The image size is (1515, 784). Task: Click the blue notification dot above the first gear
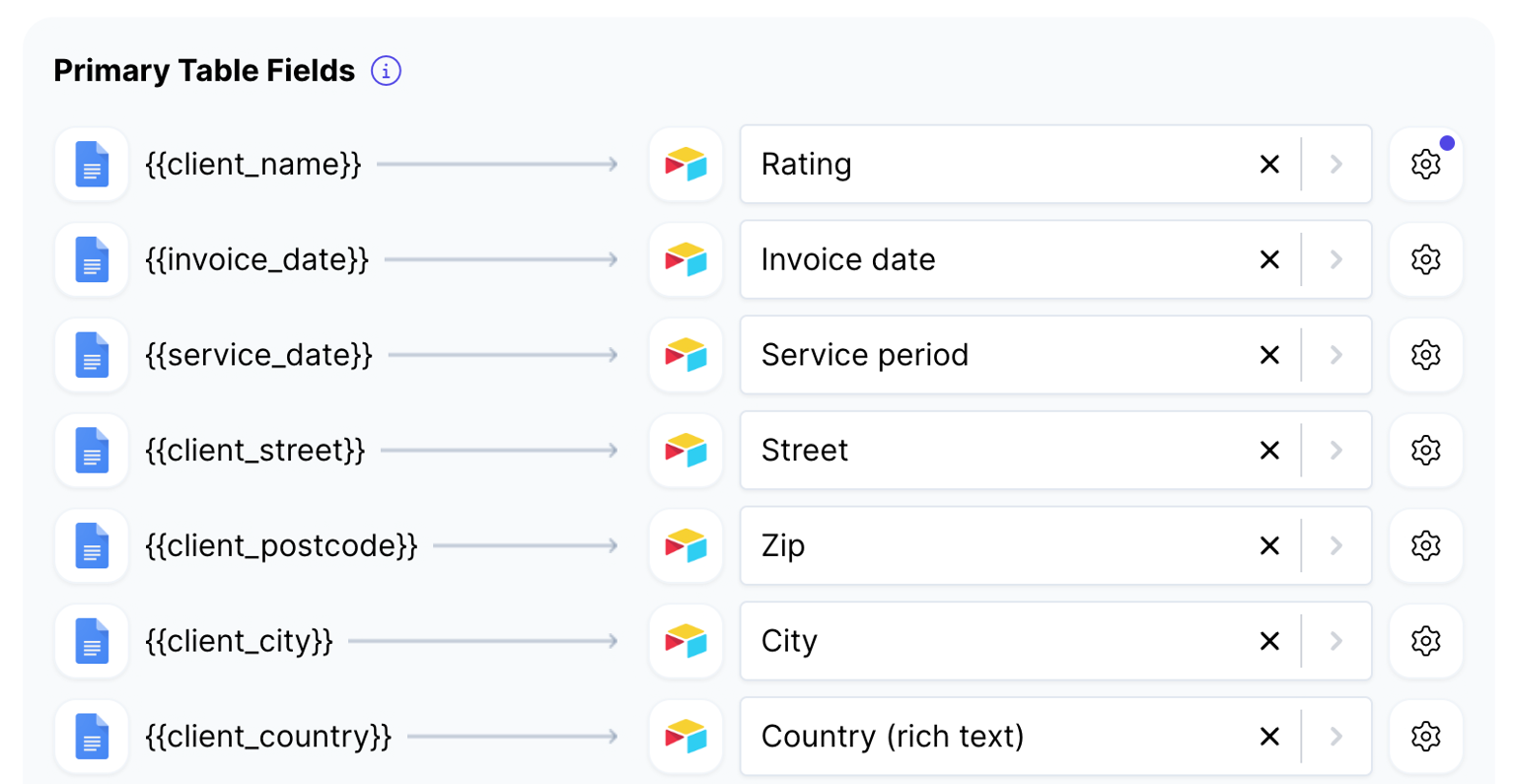tap(1449, 142)
